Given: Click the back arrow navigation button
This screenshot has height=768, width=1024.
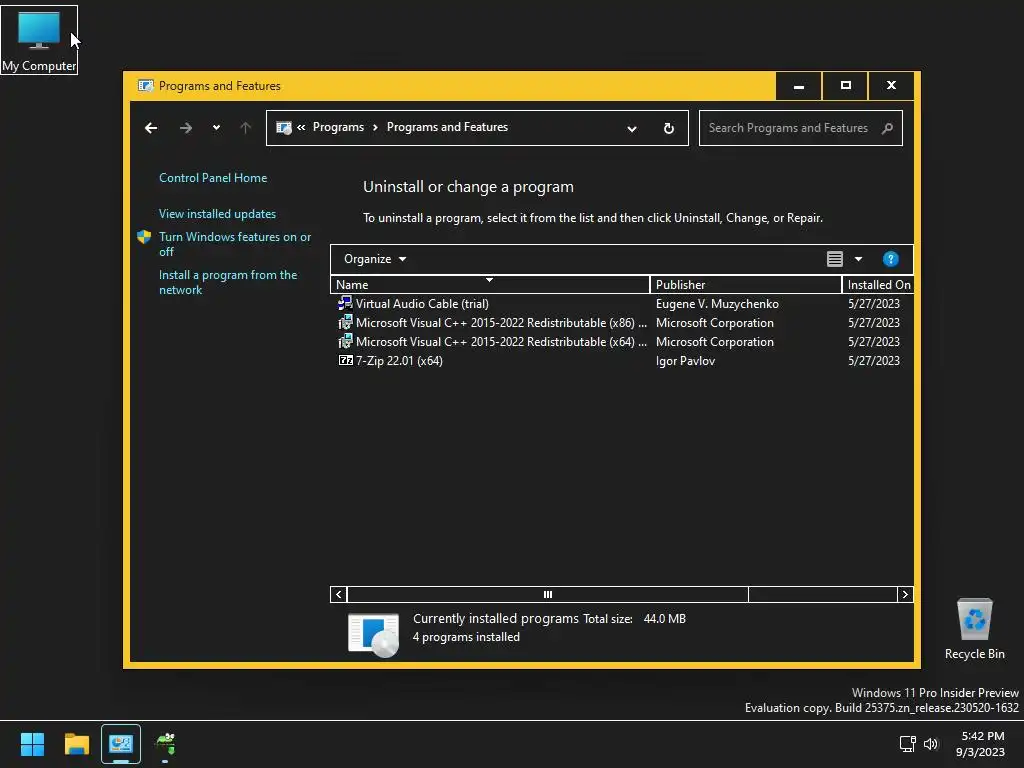Looking at the screenshot, I should point(151,128).
